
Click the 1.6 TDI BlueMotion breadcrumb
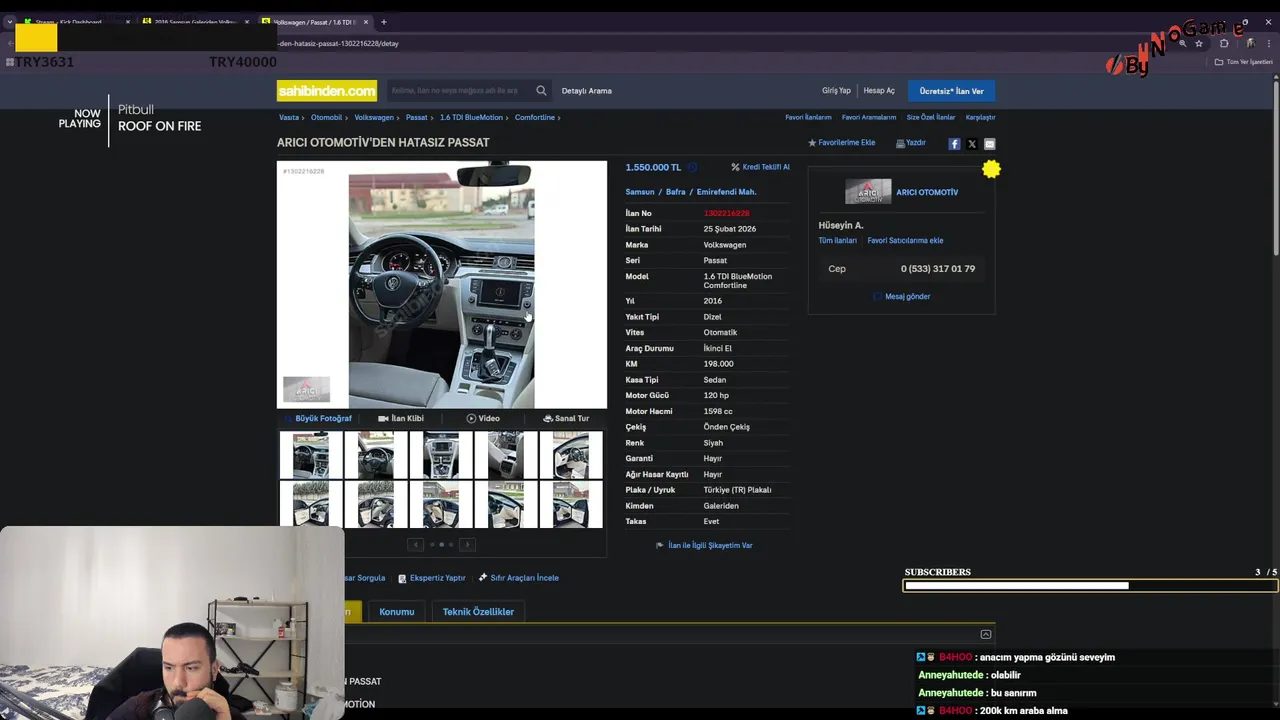click(x=471, y=117)
